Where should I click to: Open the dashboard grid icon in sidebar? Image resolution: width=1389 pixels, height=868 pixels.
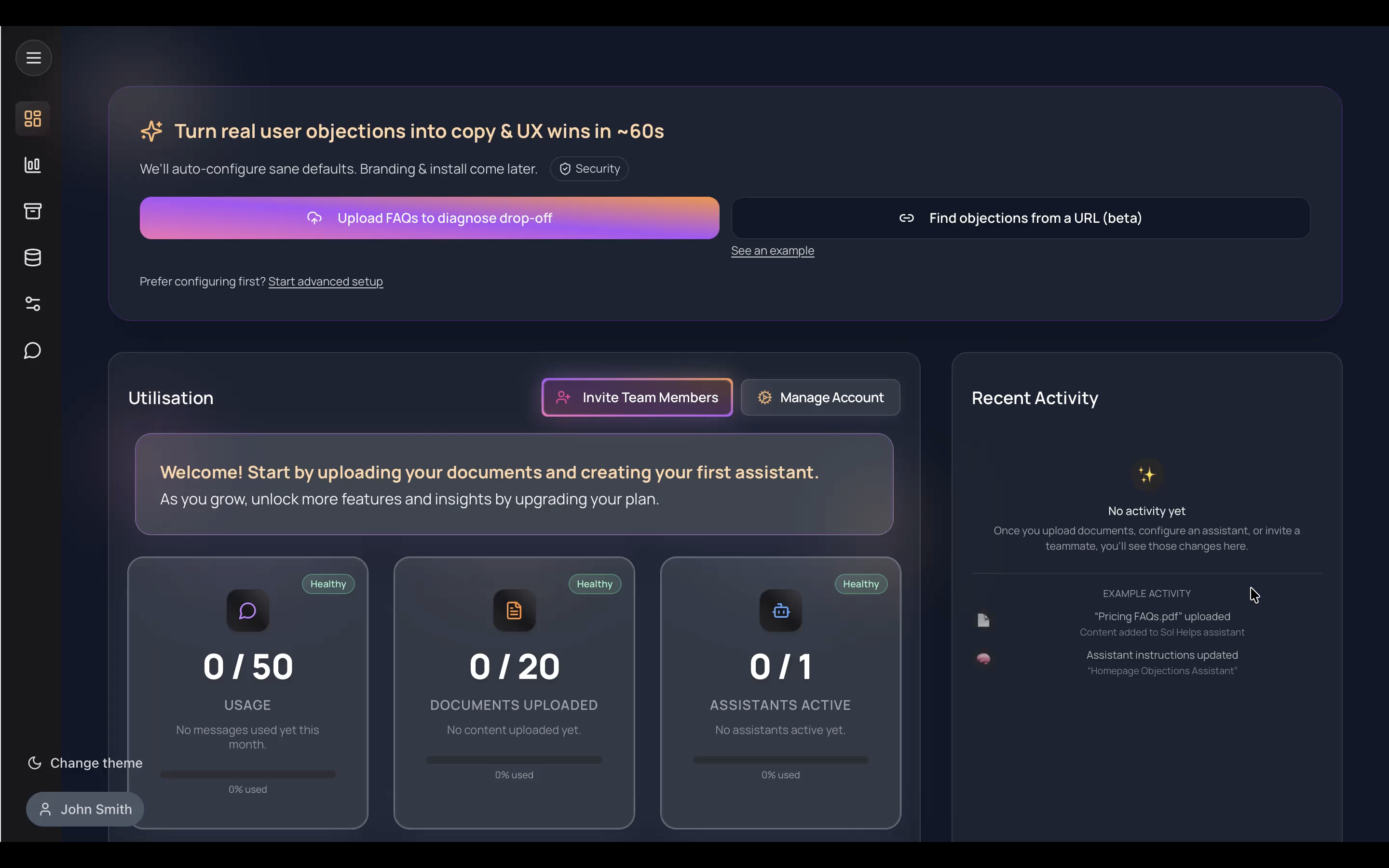33,119
